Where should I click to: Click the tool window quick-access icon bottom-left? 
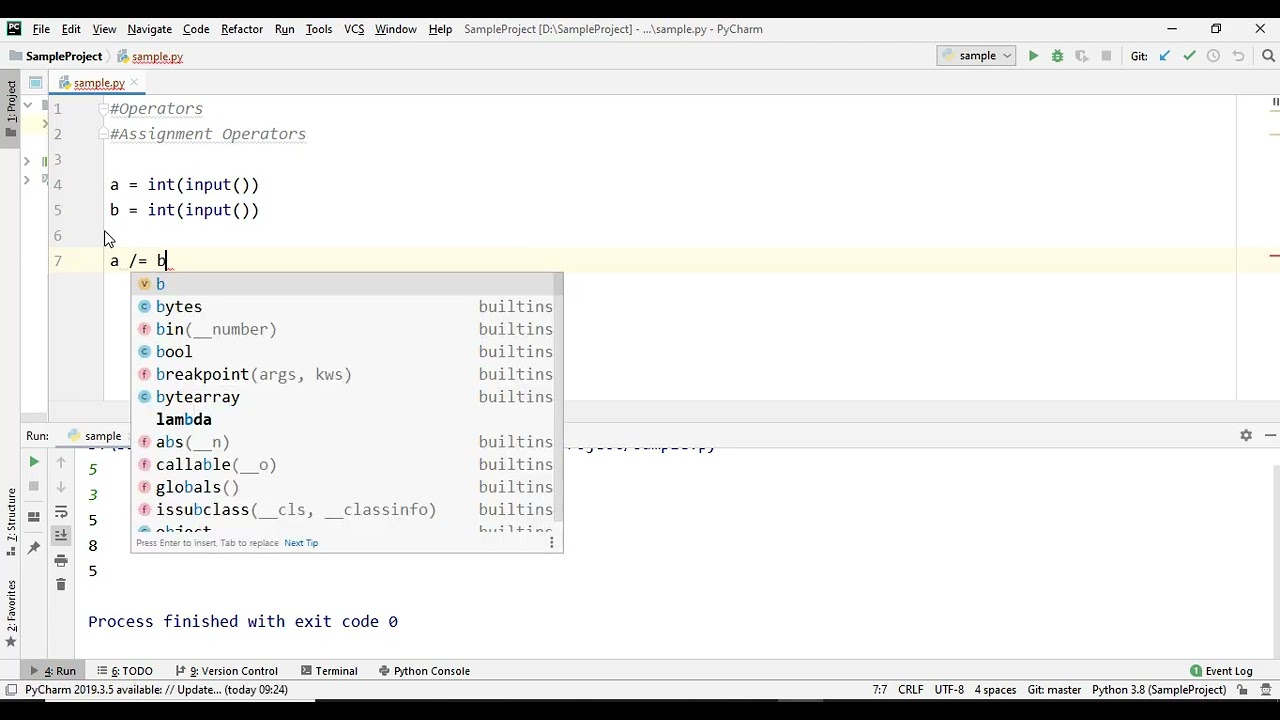pos(10,690)
